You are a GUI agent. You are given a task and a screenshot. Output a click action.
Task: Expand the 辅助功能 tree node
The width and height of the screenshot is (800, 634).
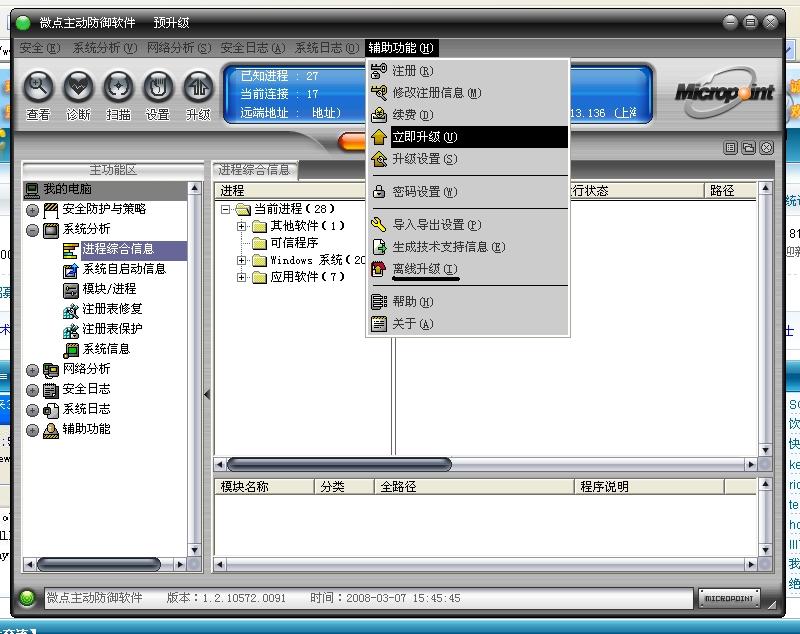(32, 430)
